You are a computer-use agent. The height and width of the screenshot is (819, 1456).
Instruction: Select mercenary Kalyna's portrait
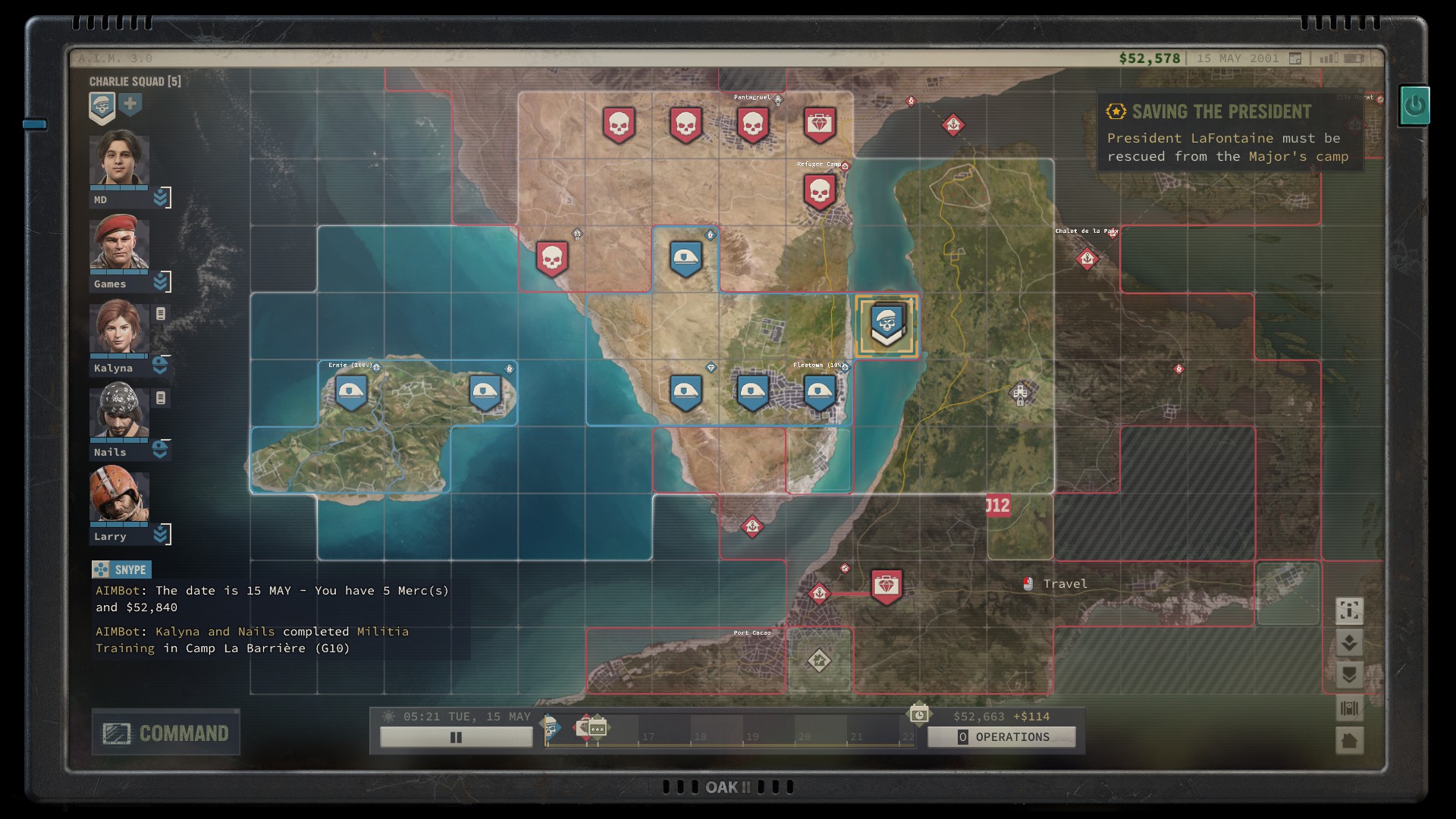coord(119,325)
